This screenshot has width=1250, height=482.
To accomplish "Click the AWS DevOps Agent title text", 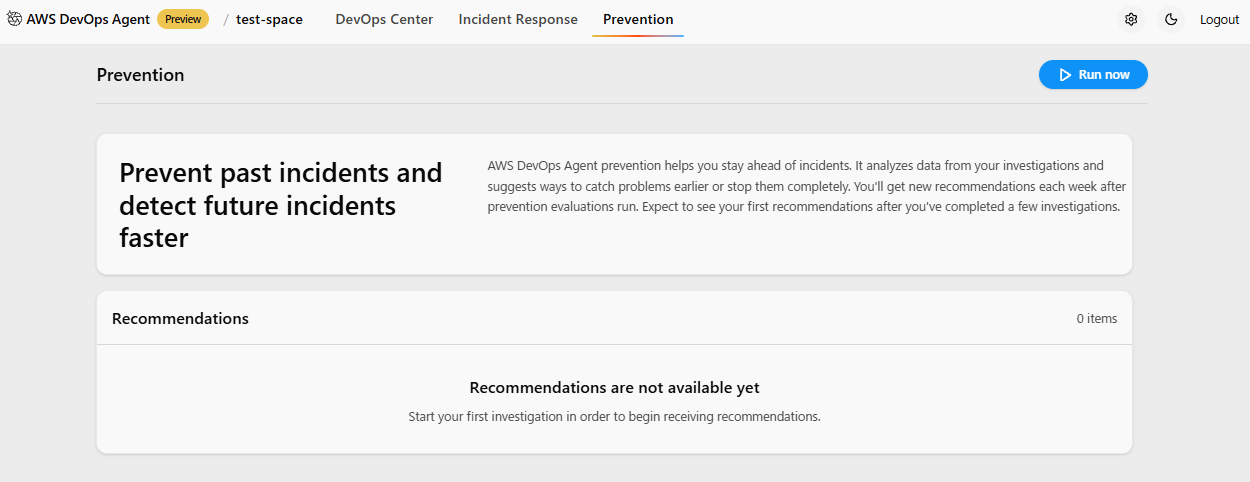I will pos(88,19).
